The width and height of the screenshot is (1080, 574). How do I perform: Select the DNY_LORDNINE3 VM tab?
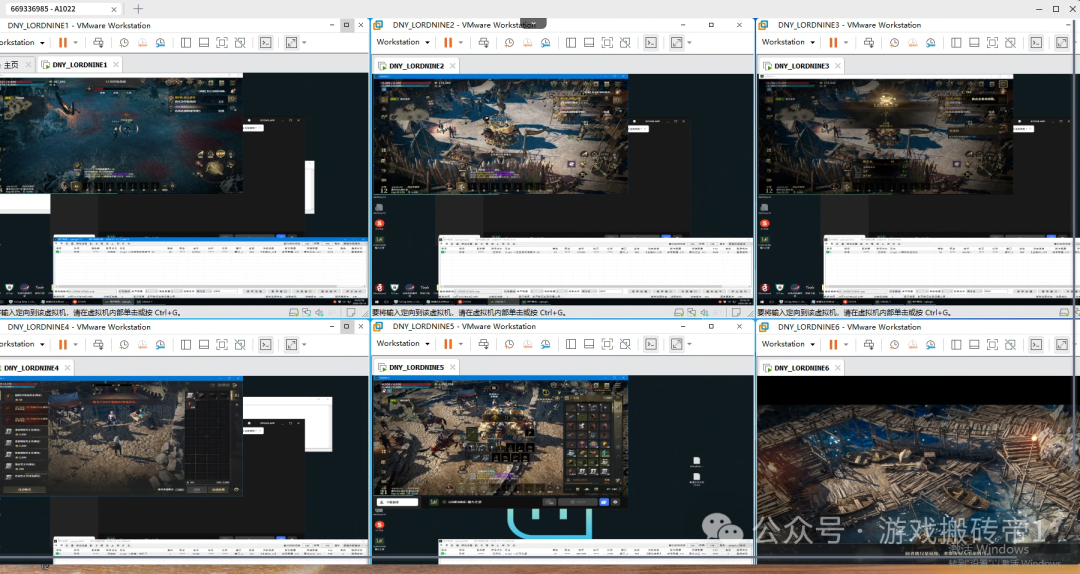(x=801, y=66)
